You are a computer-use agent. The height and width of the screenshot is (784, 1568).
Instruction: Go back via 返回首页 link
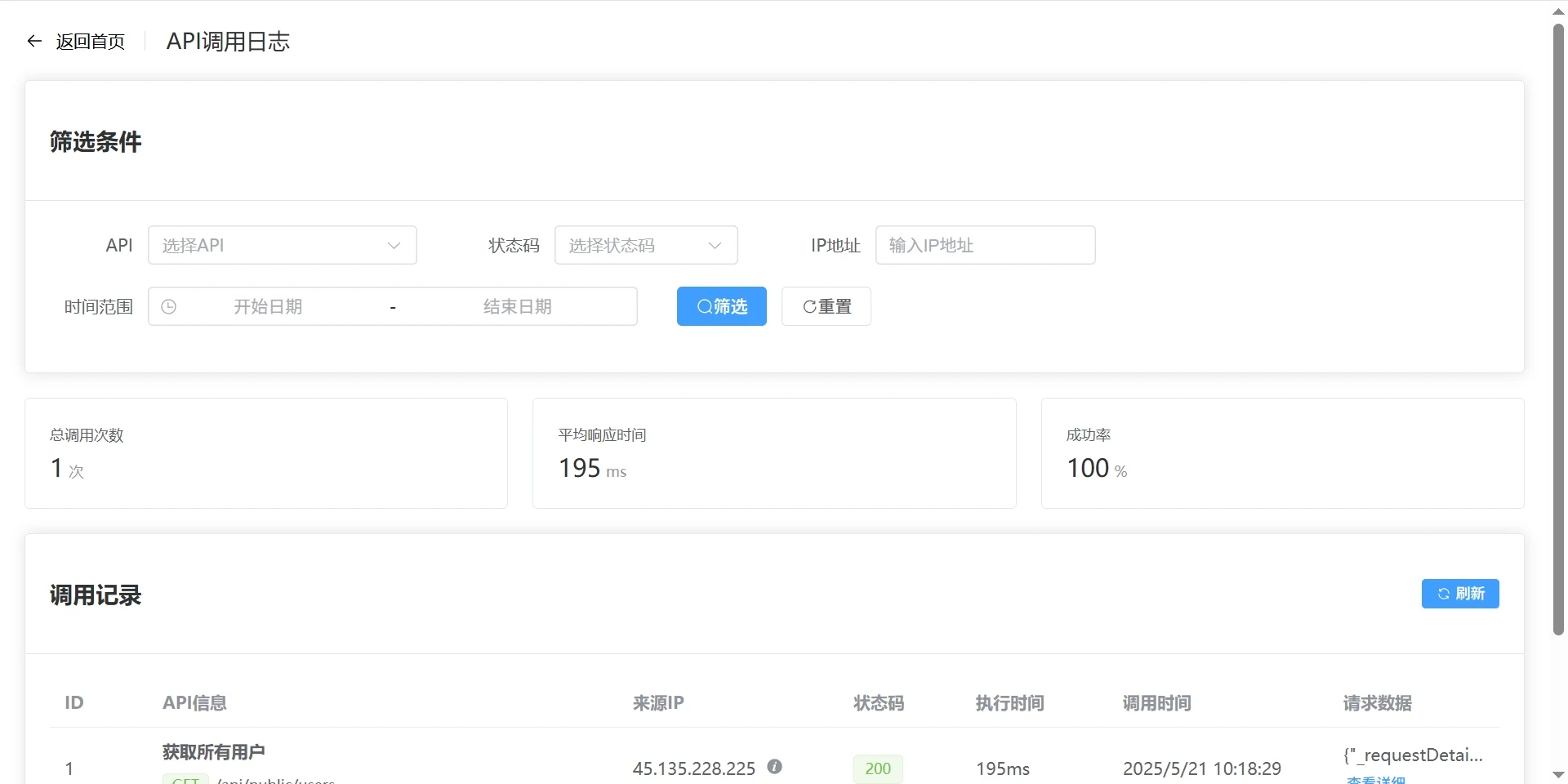coord(90,42)
